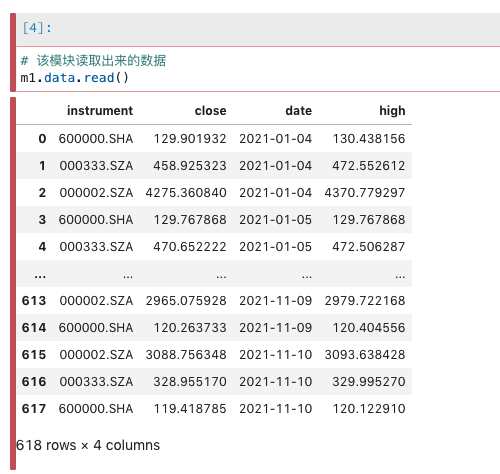Click date 2021-01-04 in row 0
Screen dimensions: 500x474
click(276, 139)
